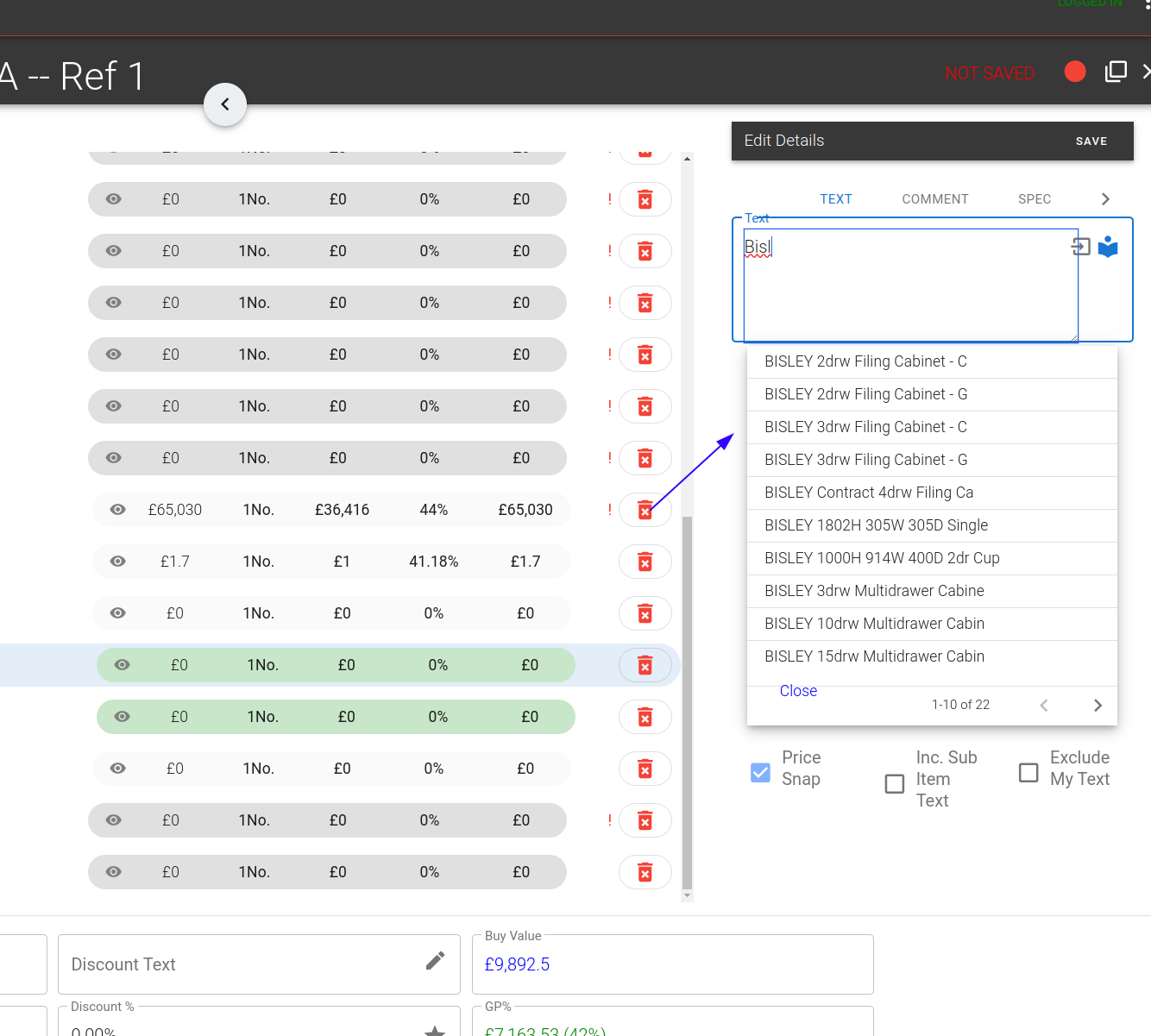Choose BISLEY Contract 4drw Filing Ca suggestion
This screenshot has width=1151, height=1036.
(x=868, y=493)
